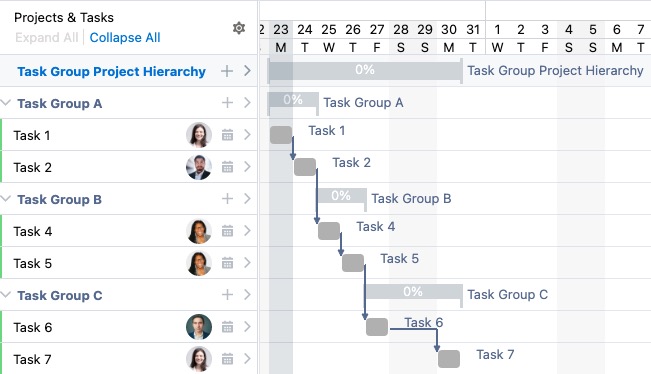This screenshot has height=374, width=651.
Task: Click Task Group C progress bar
Action: pos(414,292)
